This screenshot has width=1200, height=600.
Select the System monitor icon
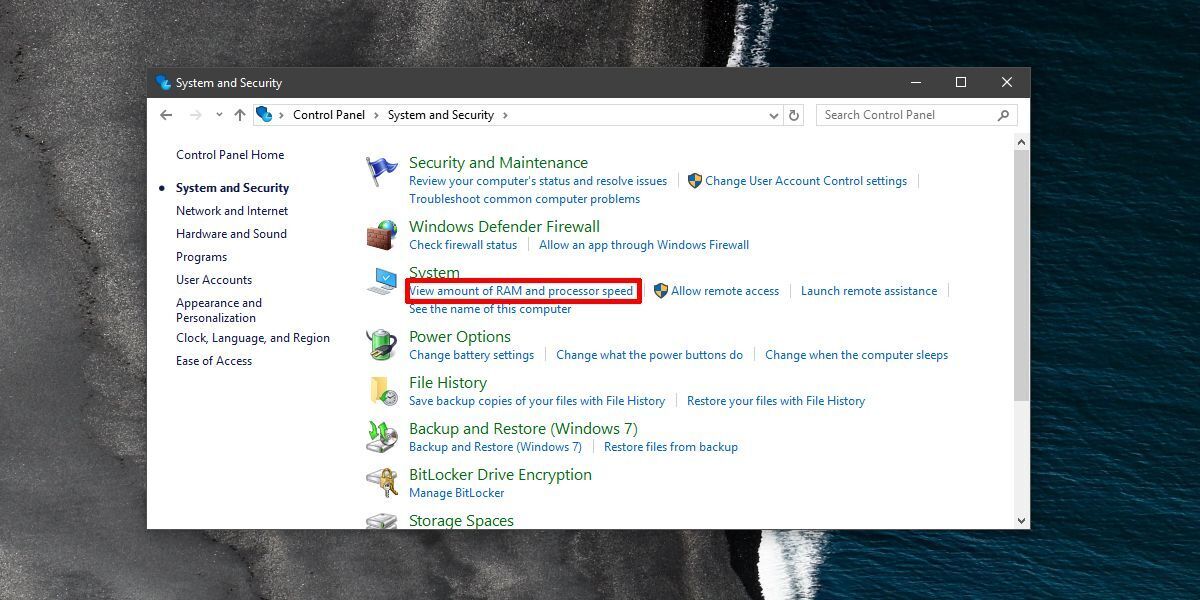pyautogui.click(x=383, y=280)
